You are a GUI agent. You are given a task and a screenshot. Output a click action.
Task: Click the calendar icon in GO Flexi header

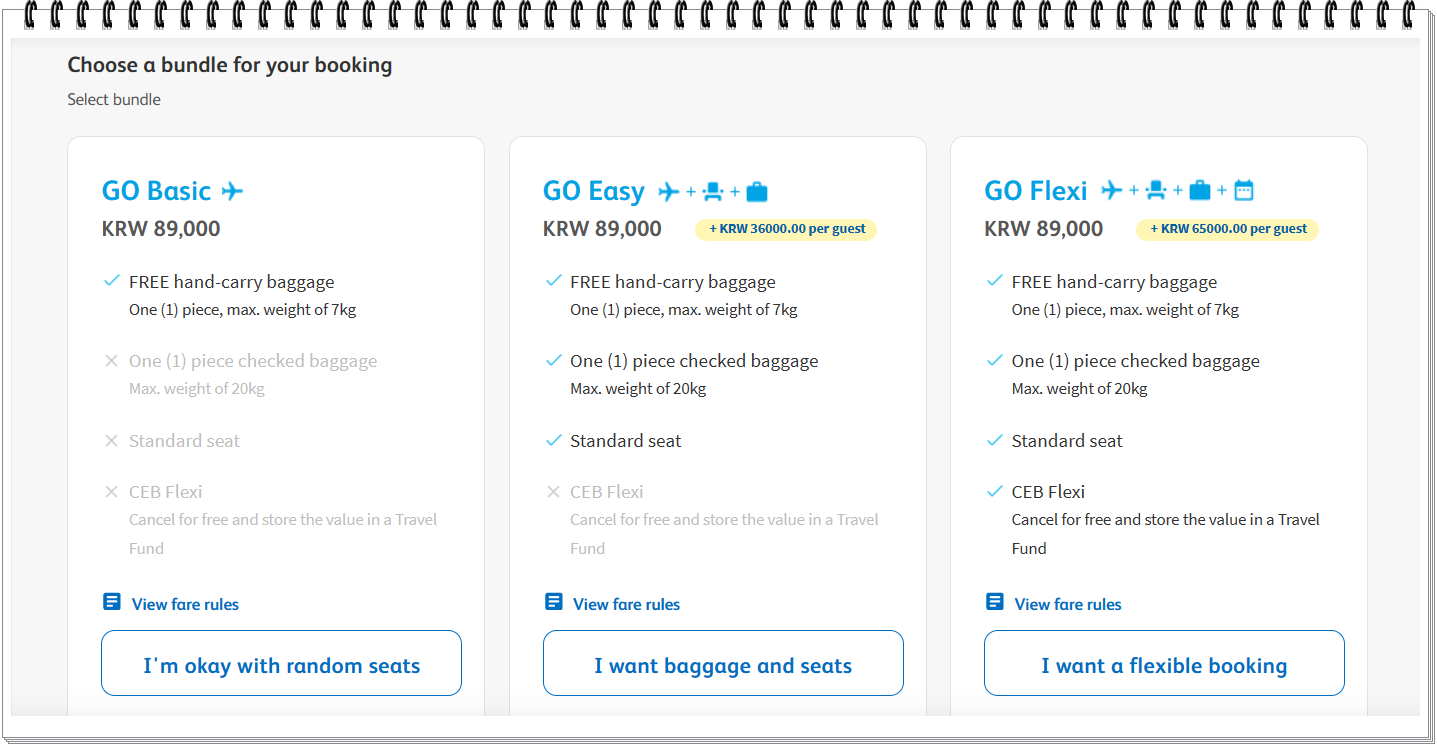pos(1243,190)
